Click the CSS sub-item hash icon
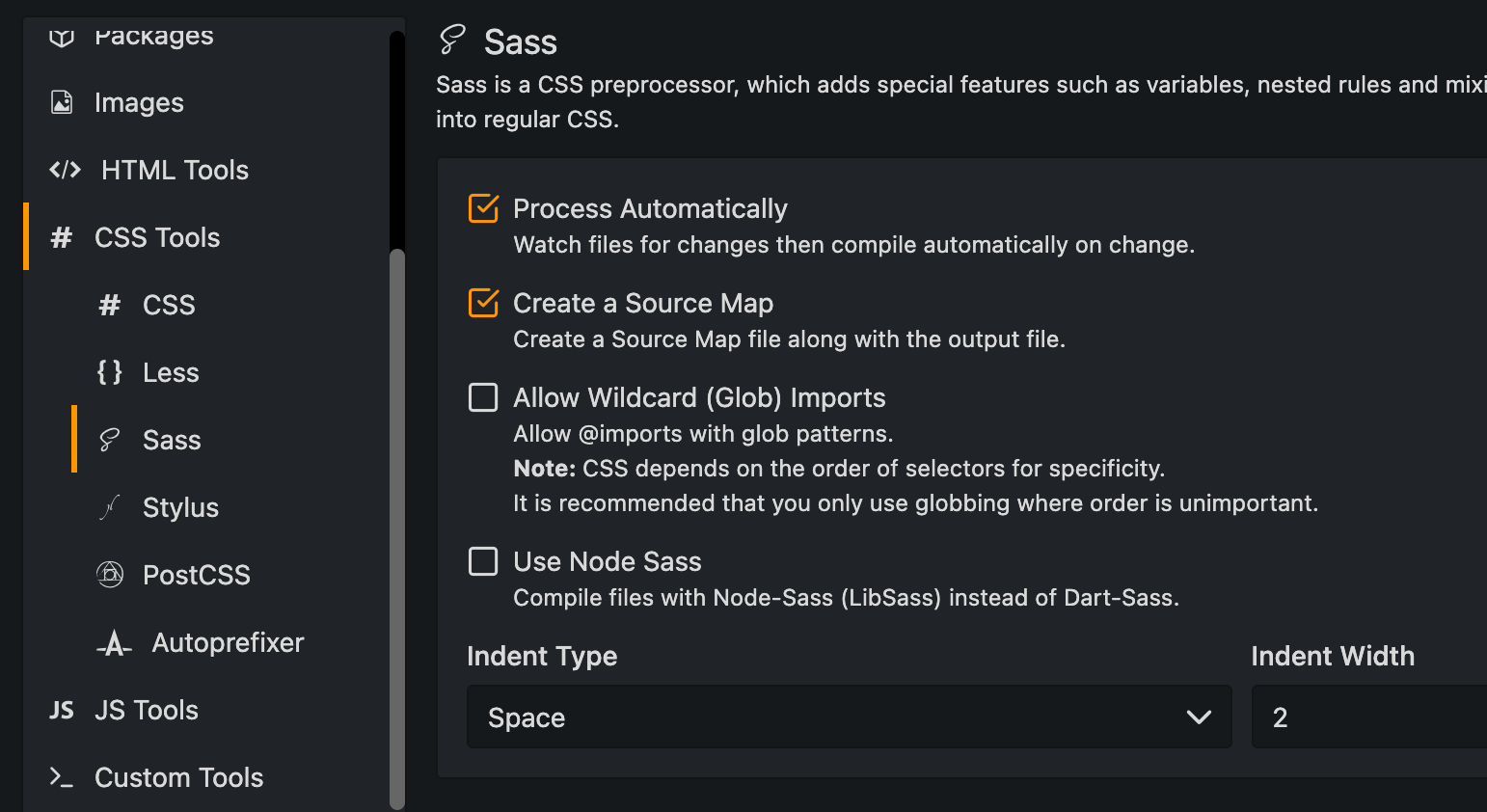 [110, 305]
